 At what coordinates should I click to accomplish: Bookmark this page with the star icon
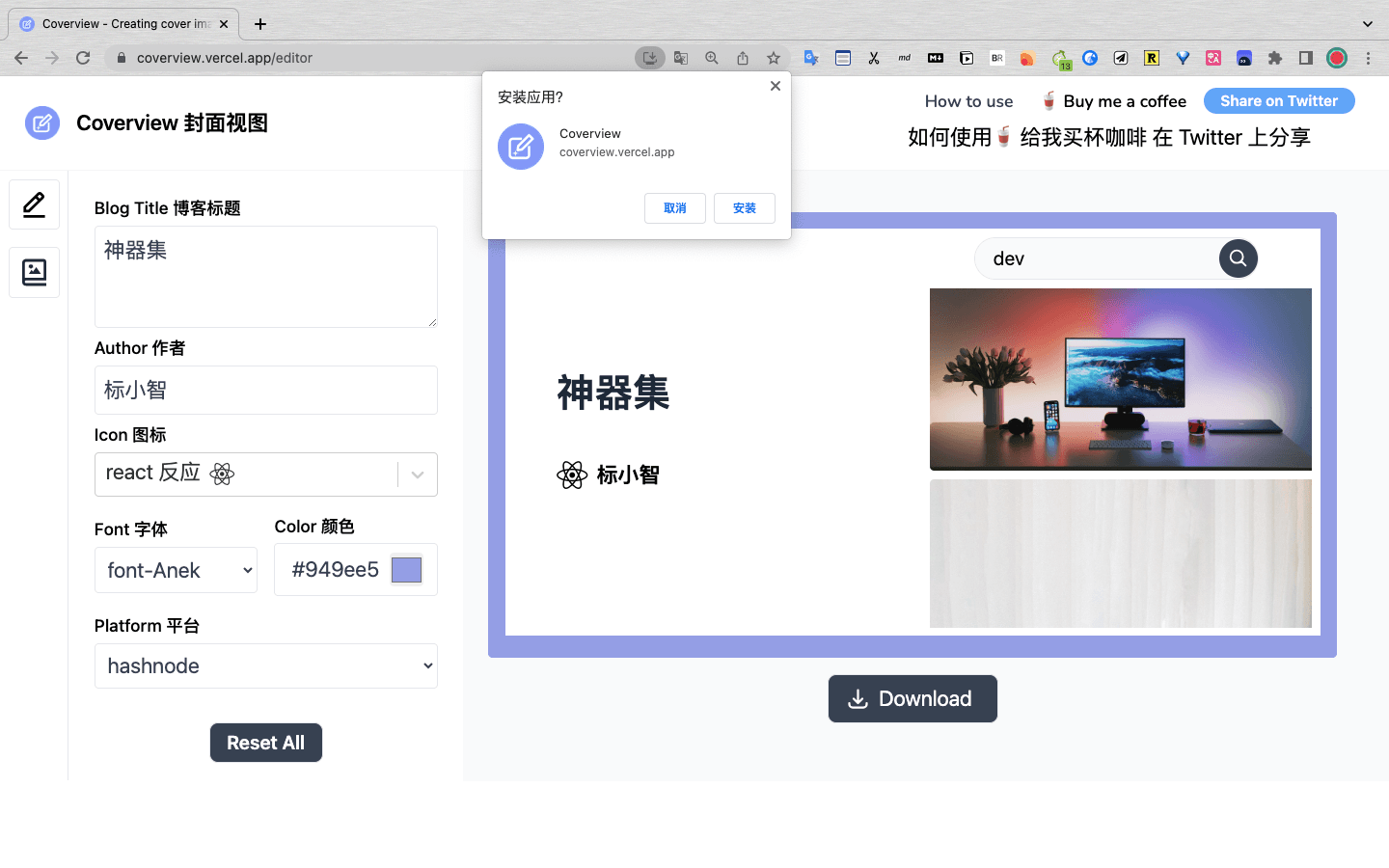774,58
